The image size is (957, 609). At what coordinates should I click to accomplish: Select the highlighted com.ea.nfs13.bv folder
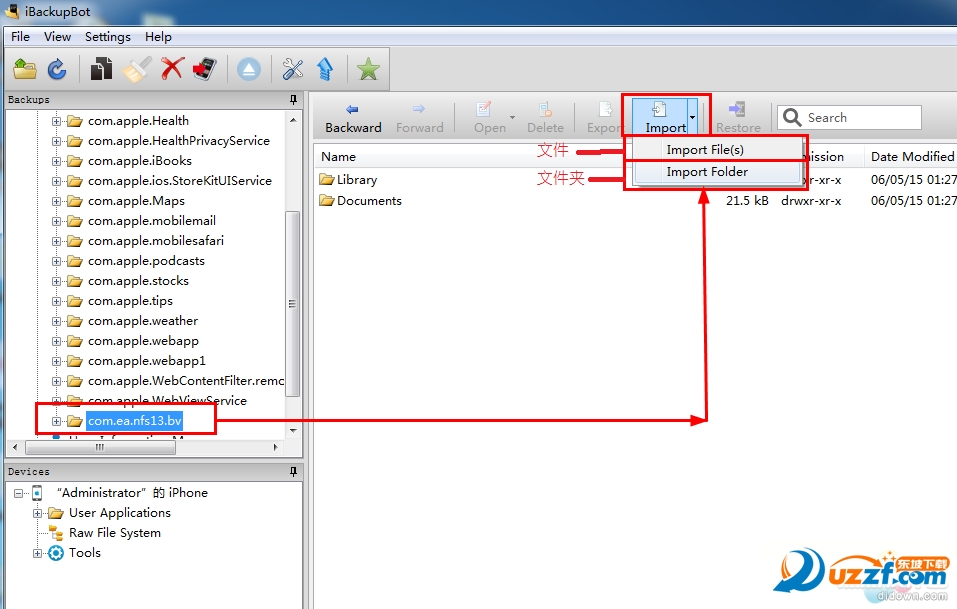(134, 421)
